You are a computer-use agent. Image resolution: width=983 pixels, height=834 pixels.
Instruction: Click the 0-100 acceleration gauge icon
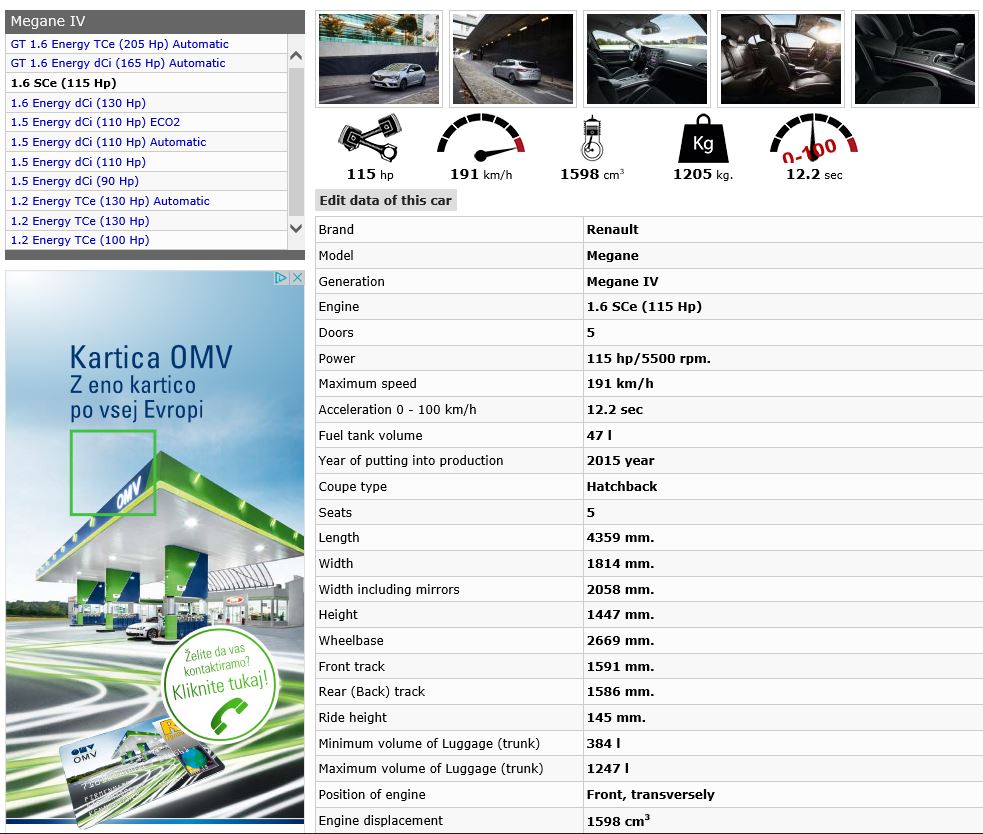click(814, 138)
